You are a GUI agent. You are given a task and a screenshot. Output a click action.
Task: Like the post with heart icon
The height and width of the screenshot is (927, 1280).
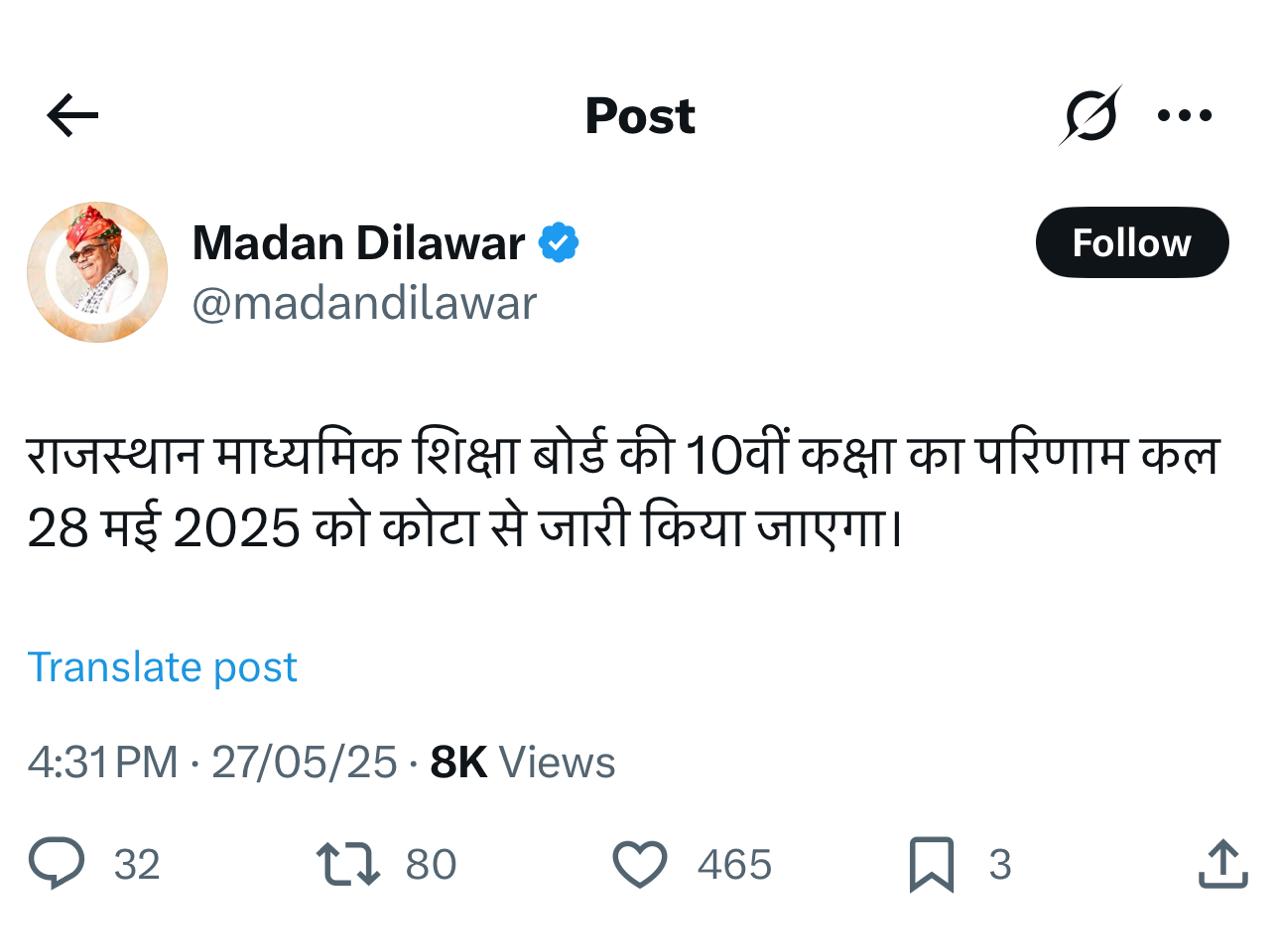pos(639,864)
